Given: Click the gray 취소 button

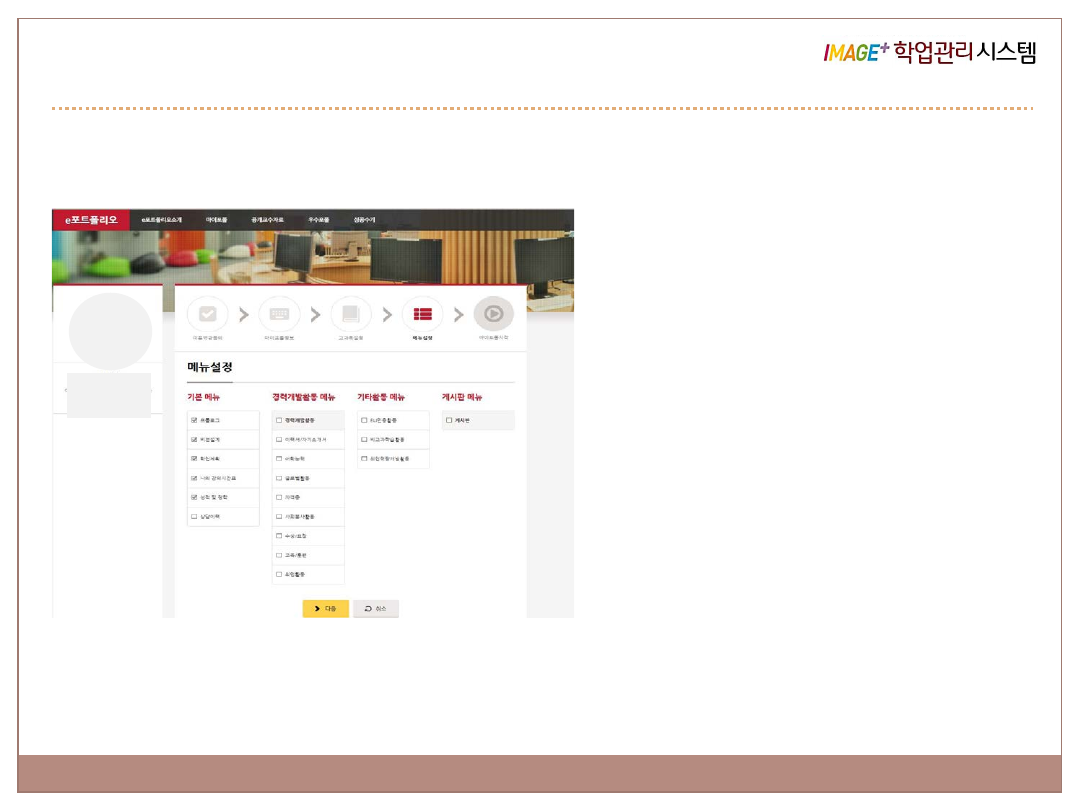Looking at the screenshot, I should 376,609.
